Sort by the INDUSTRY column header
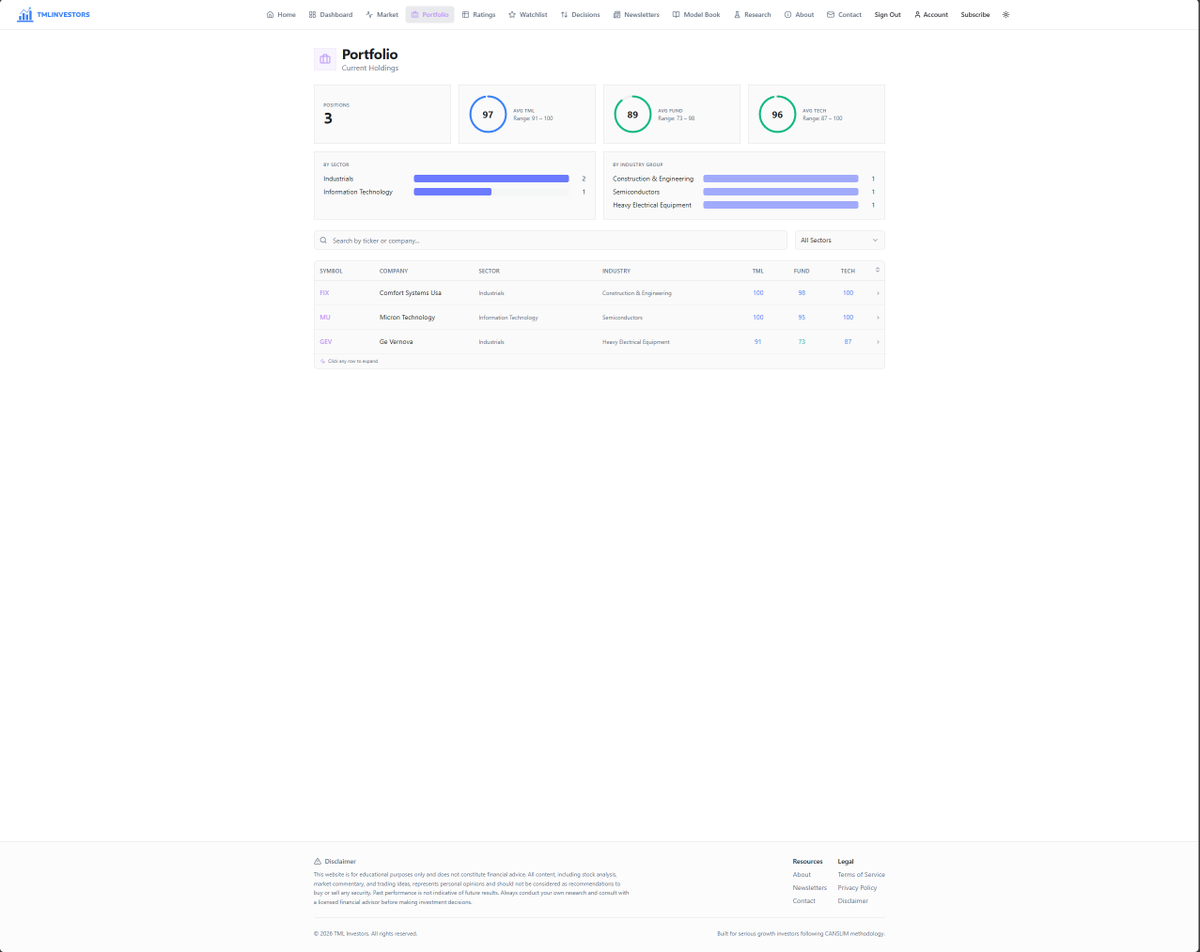The height and width of the screenshot is (952, 1200). pyautogui.click(x=616, y=271)
